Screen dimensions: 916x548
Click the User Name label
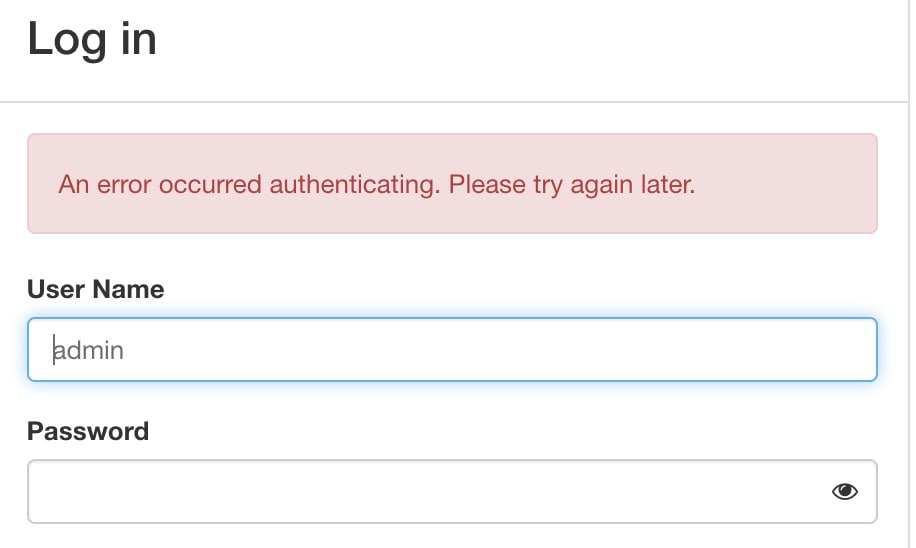click(x=96, y=289)
